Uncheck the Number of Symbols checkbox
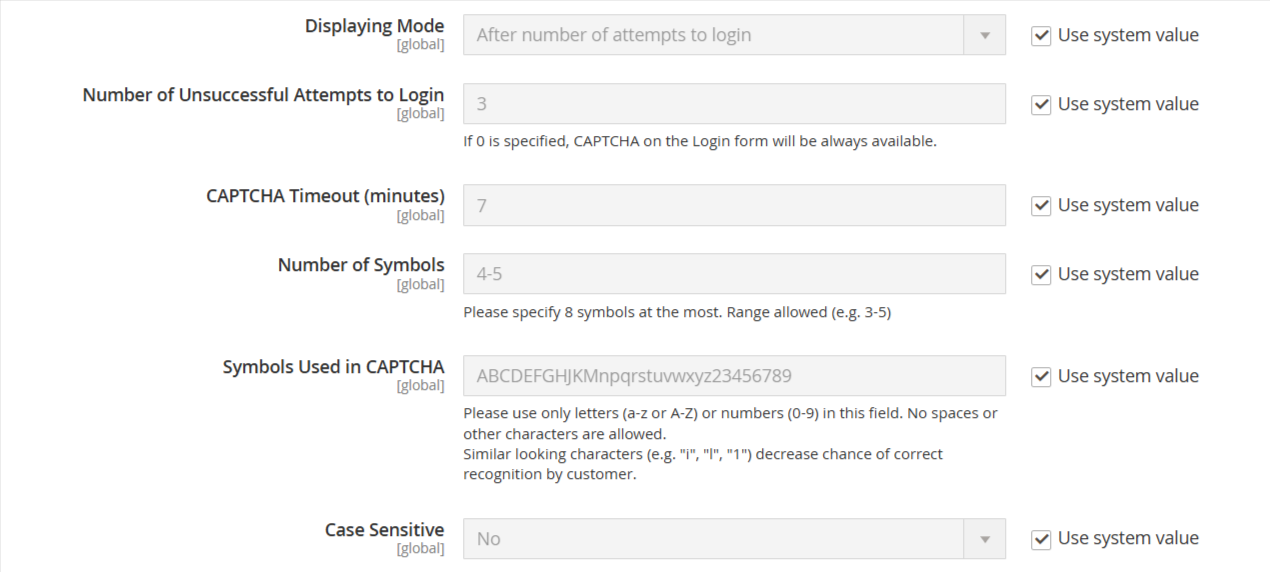The height and width of the screenshot is (572, 1270). click(1041, 275)
